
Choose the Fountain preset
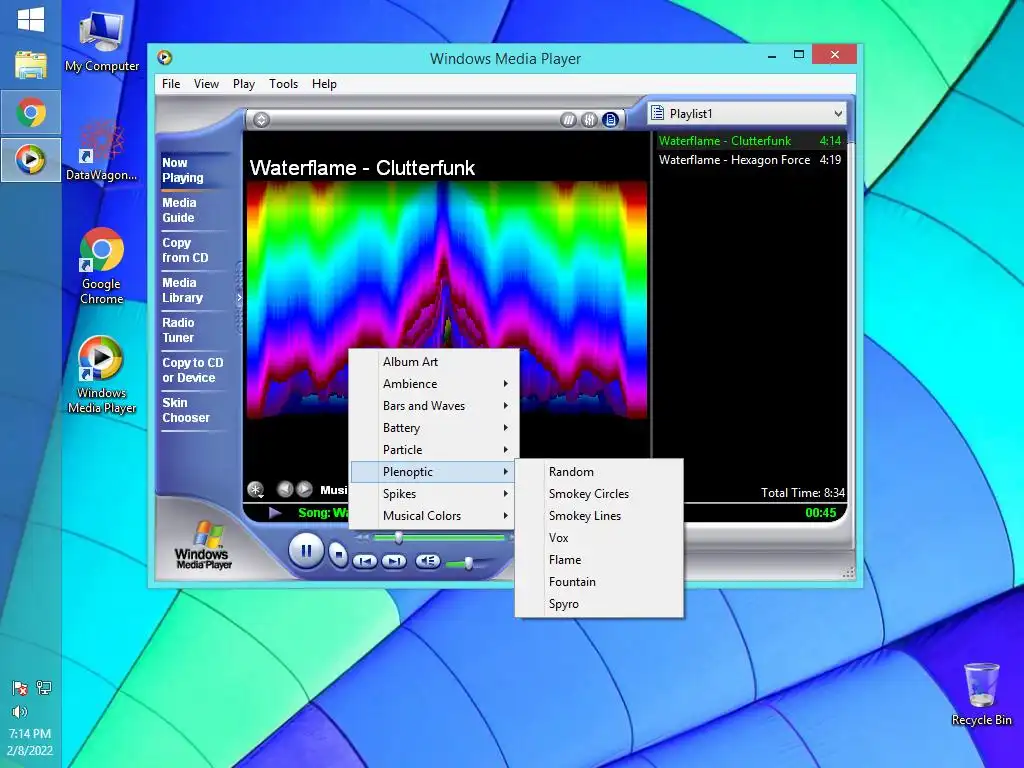(599, 582)
